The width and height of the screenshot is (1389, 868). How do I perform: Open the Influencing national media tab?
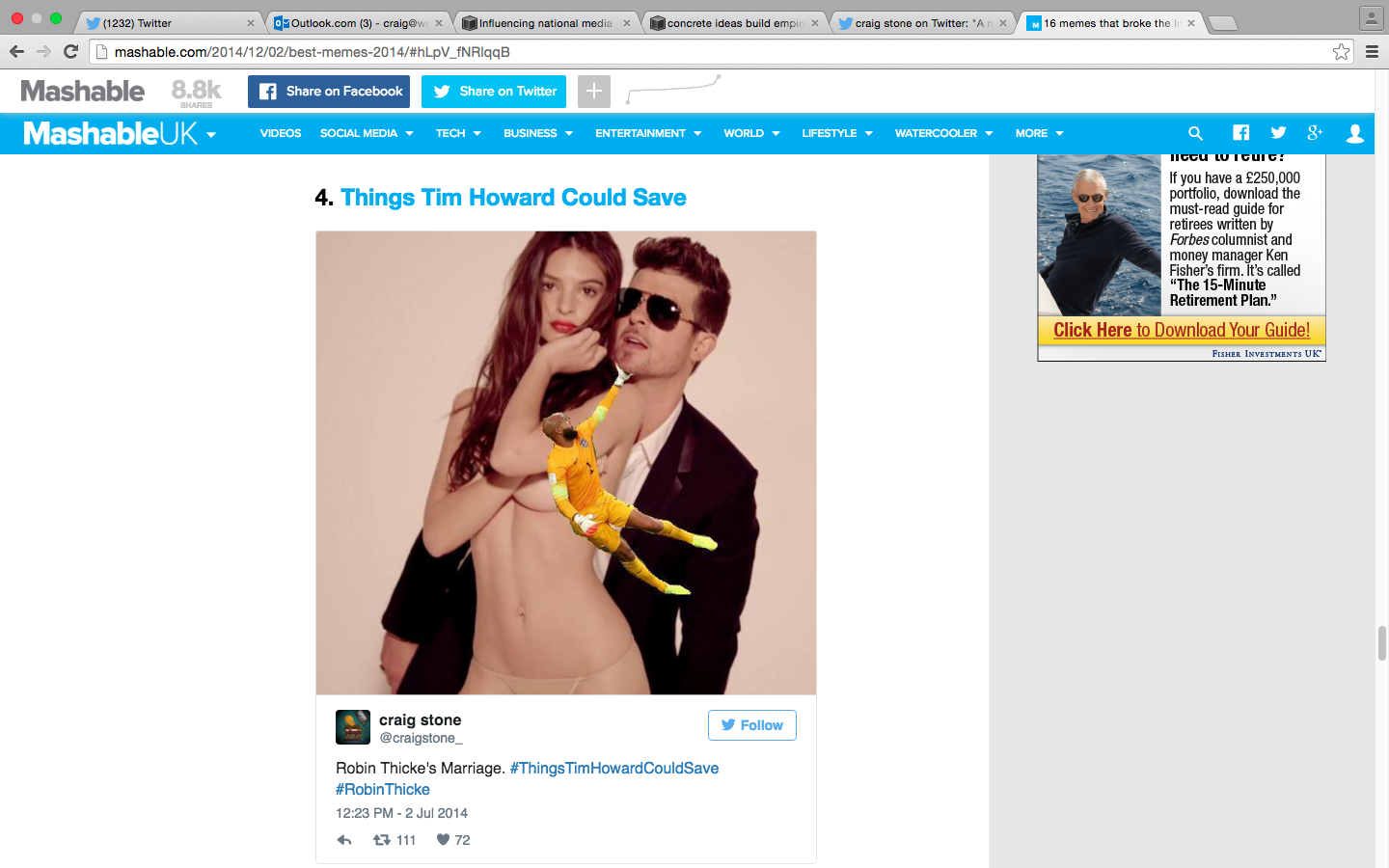click(546, 23)
